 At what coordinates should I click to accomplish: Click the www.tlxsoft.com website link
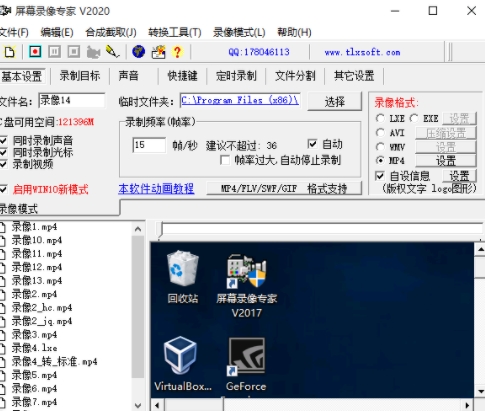click(362, 52)
